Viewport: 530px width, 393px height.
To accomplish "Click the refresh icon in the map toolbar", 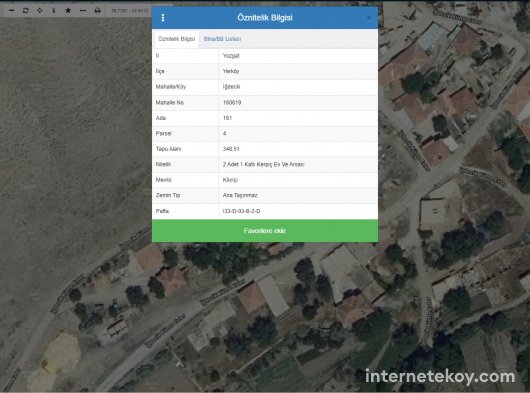I will 25,10.
